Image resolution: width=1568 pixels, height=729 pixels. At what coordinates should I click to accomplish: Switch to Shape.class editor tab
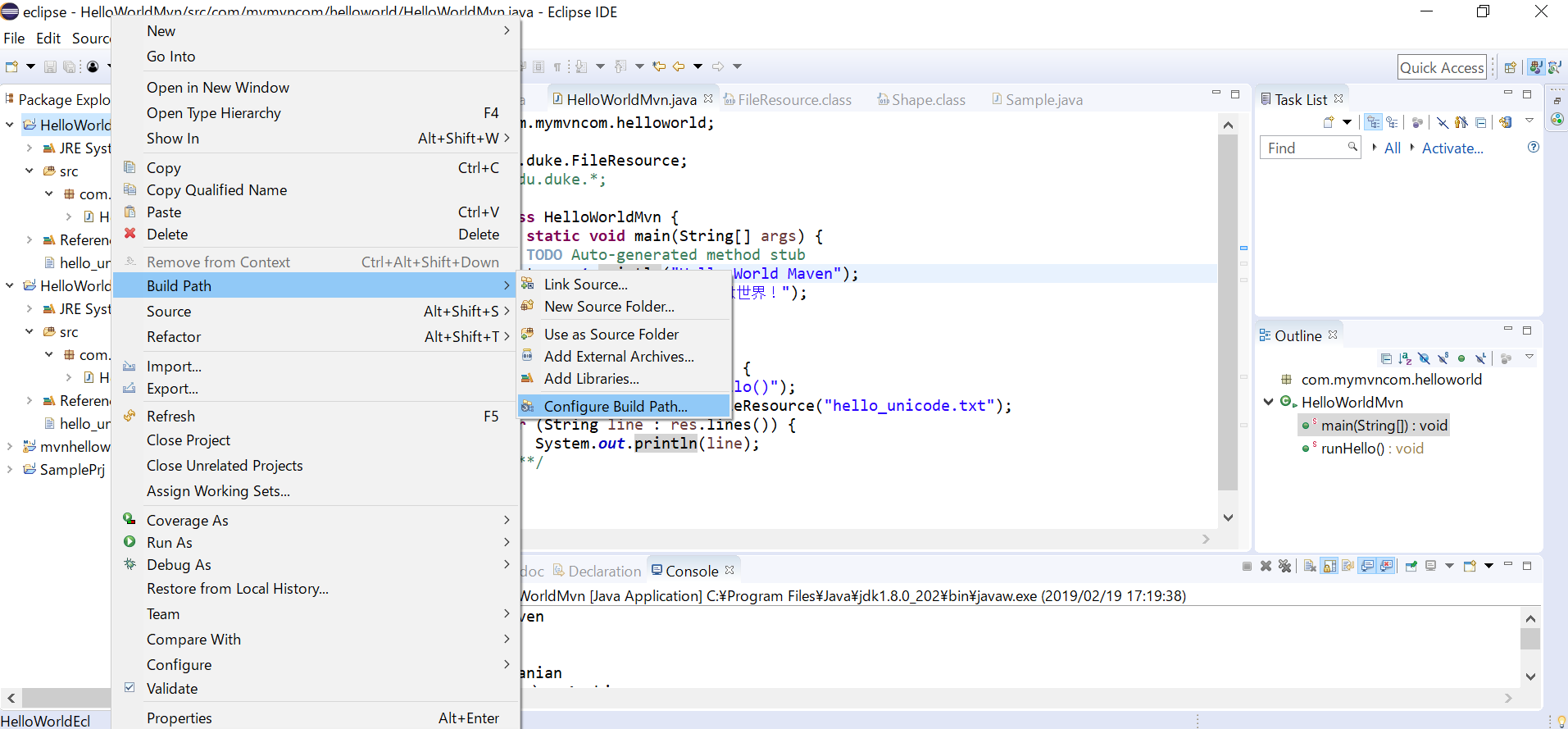[921, 99]
